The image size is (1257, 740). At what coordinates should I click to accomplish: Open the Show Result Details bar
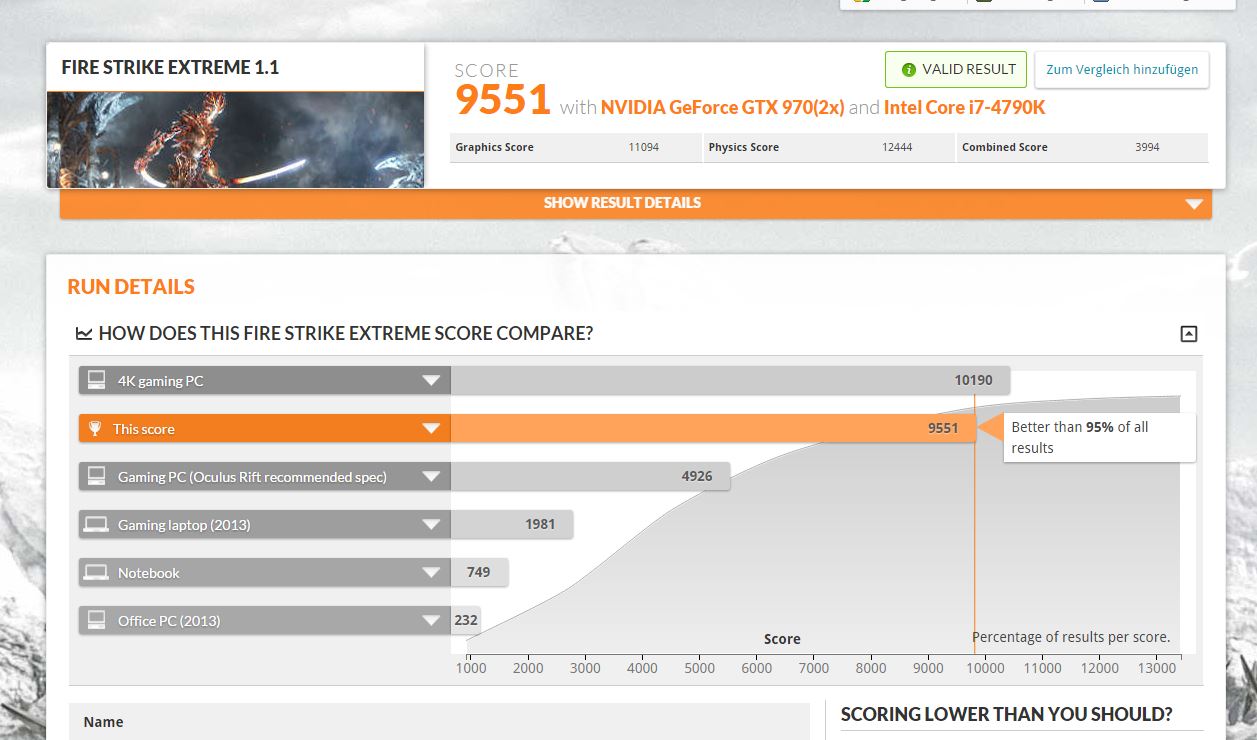click(x=636, y=203)
